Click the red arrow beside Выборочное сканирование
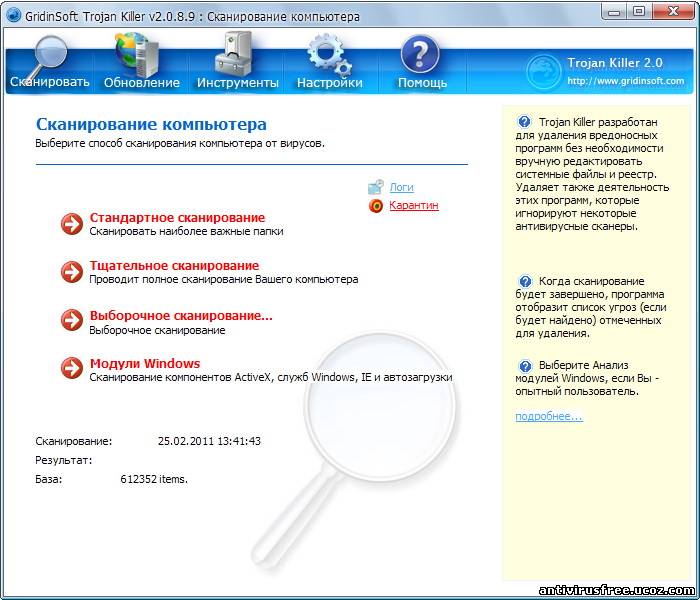Viewport: 700px width, 600px height. click(72, 320)
